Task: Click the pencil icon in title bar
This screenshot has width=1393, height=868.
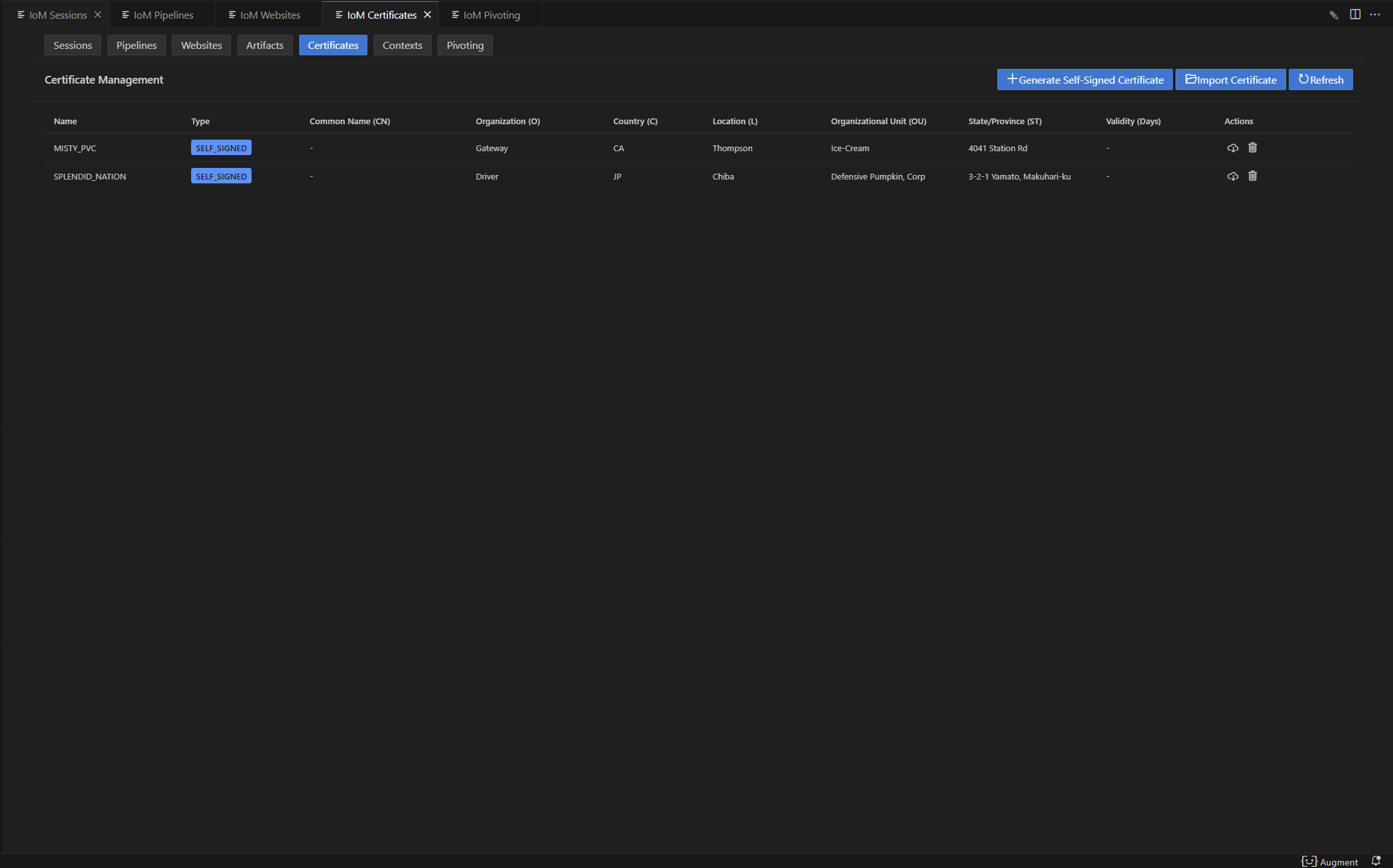Action: coord(1333,15)
